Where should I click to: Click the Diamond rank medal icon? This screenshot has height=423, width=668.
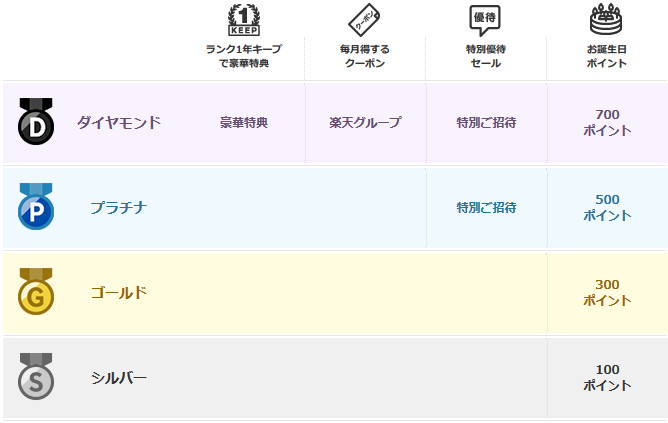pos(36,122)
